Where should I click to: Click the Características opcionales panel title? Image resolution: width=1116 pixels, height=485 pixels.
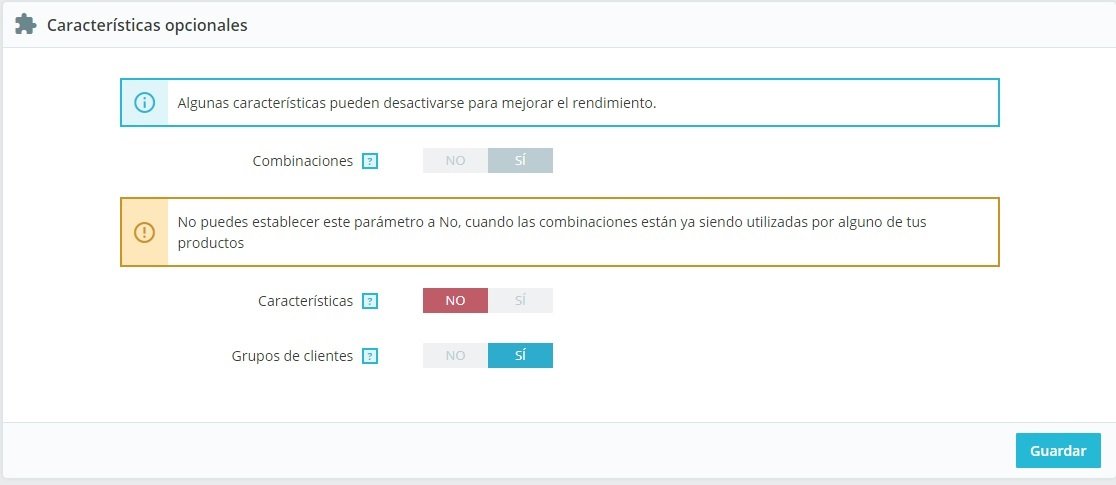coord(147,25)
